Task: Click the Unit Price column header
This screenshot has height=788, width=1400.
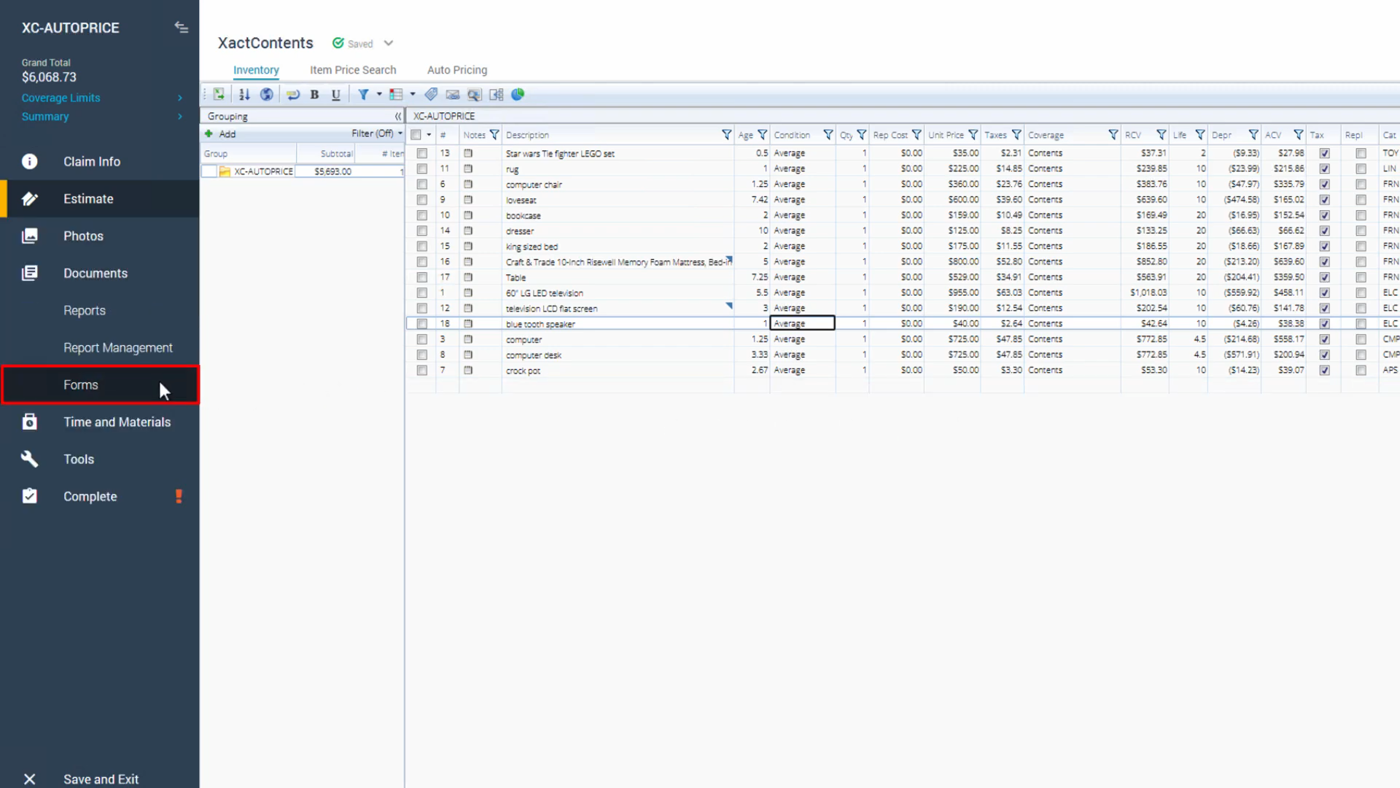Action: 946,135
